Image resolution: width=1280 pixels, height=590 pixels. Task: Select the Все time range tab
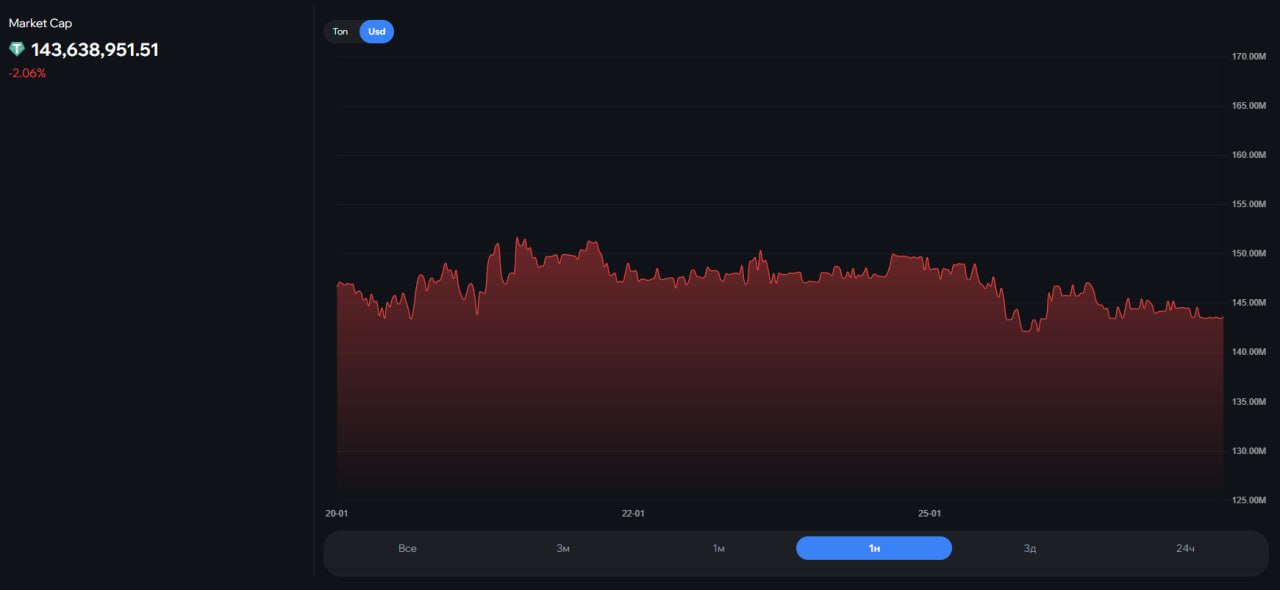click(x=407, y=549)
